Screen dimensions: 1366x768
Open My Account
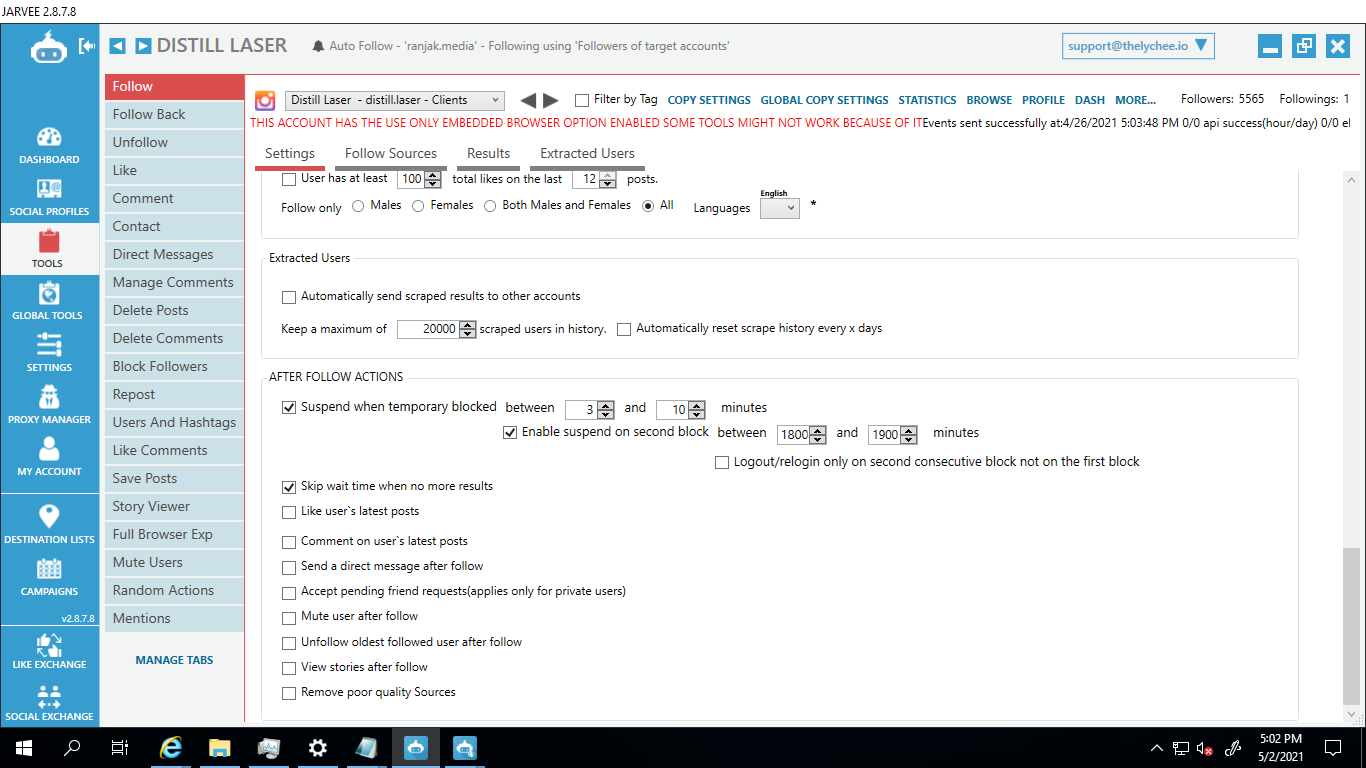[x=49, y=457]
